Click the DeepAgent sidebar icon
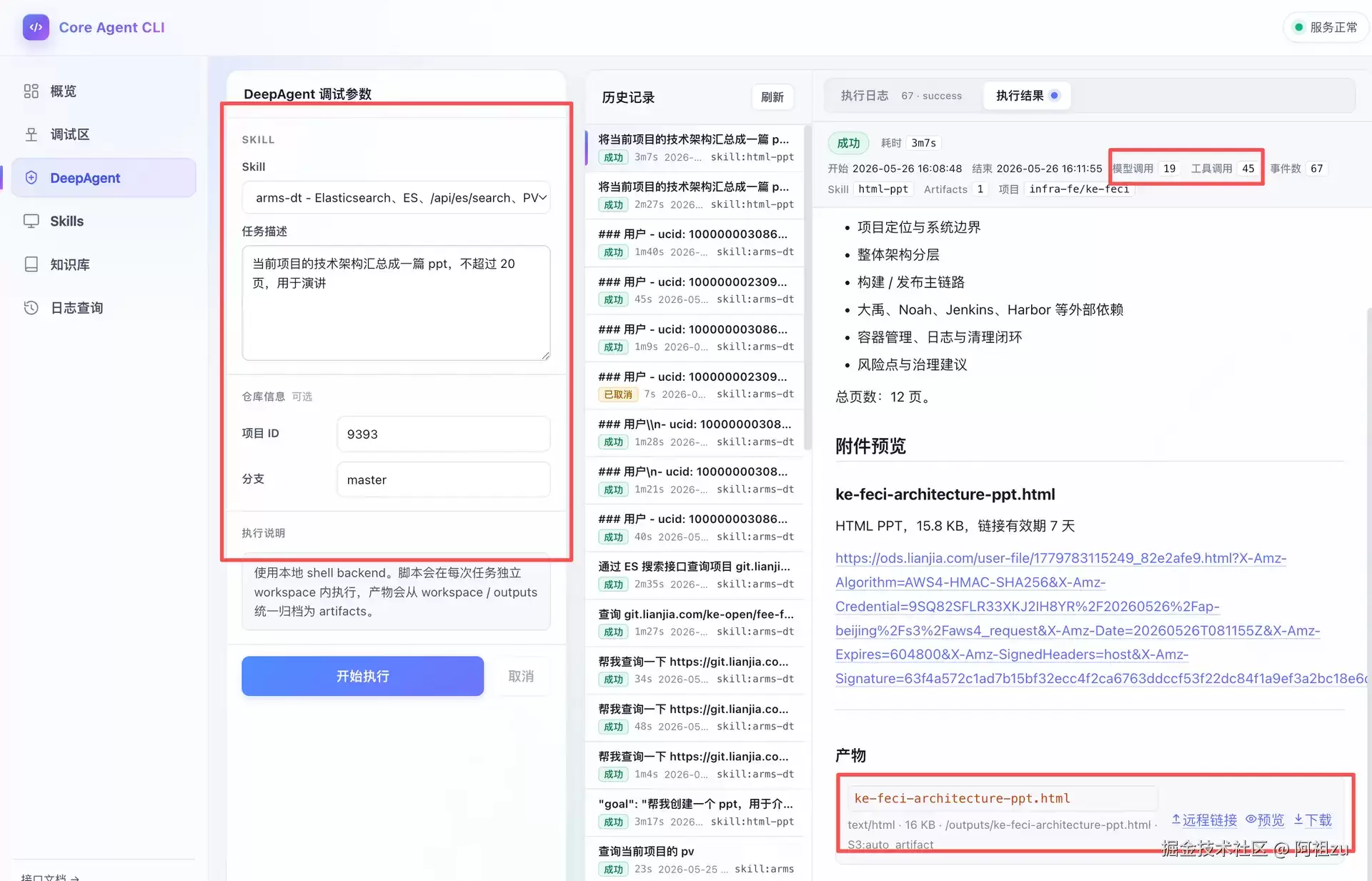 [31, 177]
